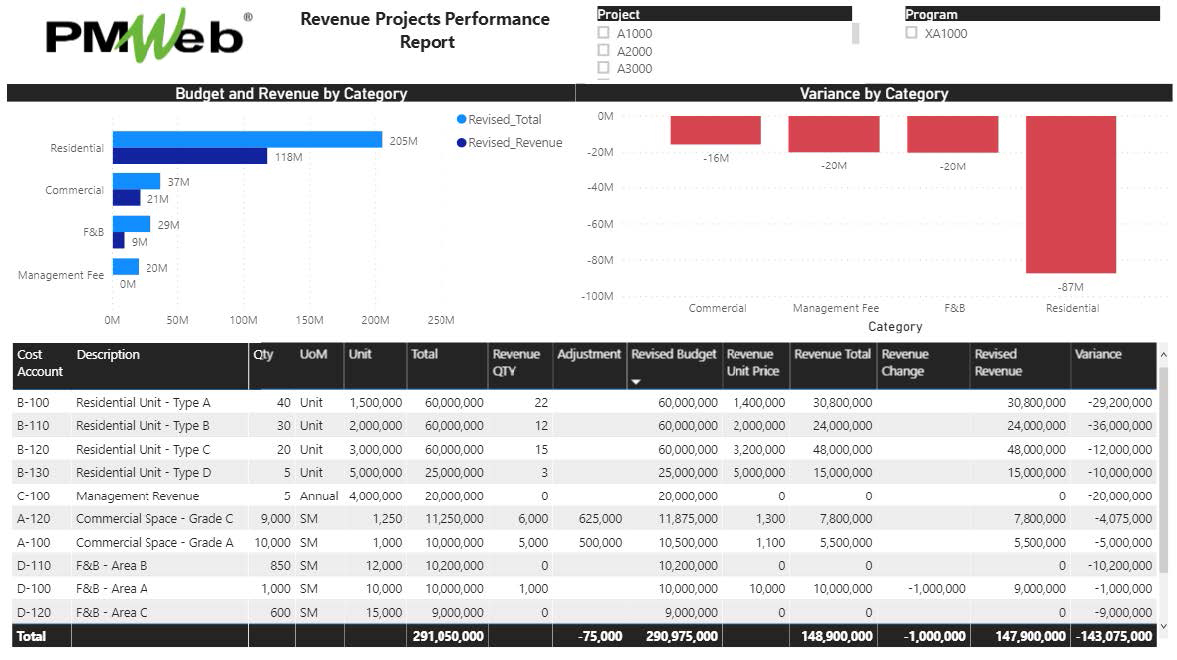The width and height of the screenshot is (1177, 660).
Task: Click the -16M Commercial variance bar
Action: tap(716, 130)
